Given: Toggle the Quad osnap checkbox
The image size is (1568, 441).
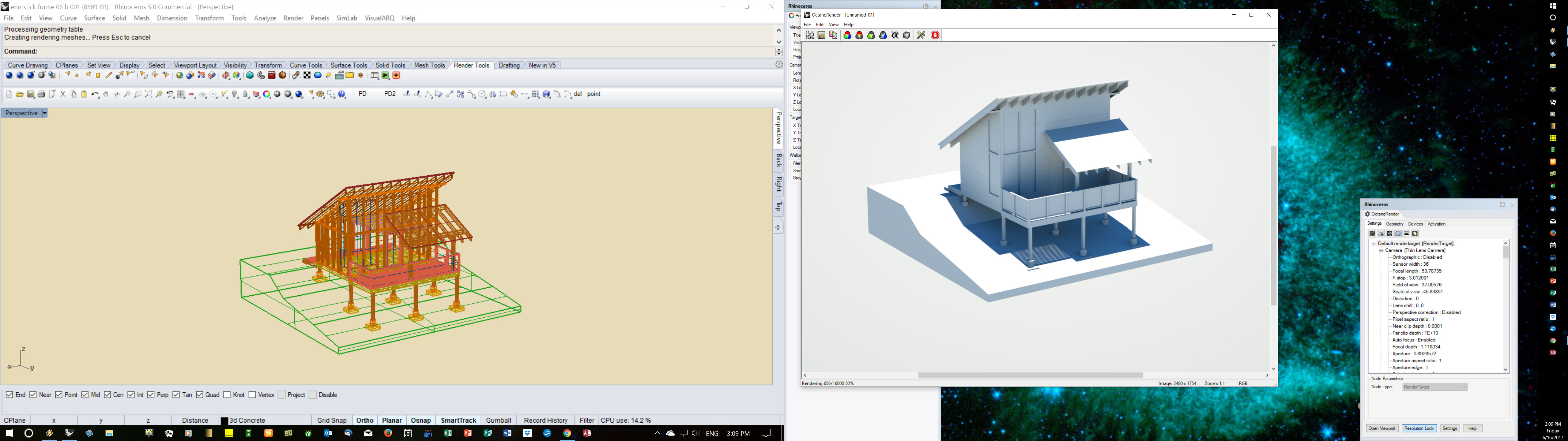Looking at the screenshot, I should (x=200, y=395).
